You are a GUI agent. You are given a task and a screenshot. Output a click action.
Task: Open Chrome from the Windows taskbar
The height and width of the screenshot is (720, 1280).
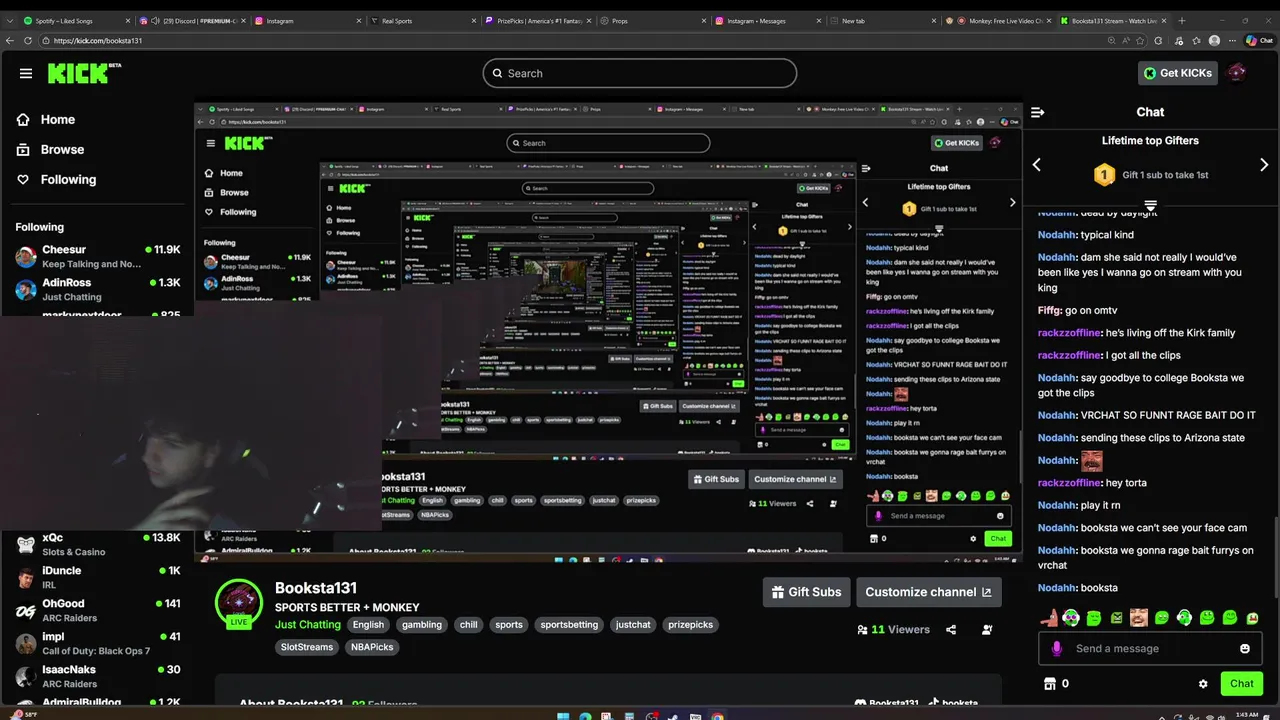coord(717,715)
